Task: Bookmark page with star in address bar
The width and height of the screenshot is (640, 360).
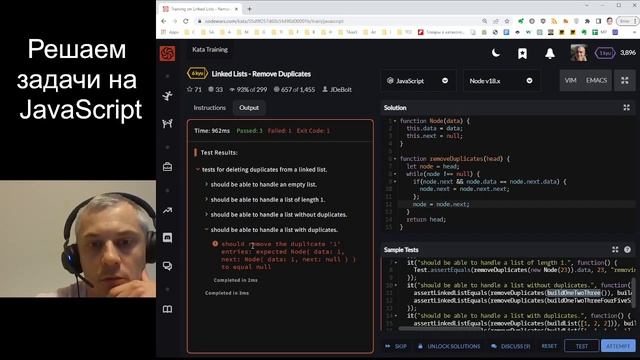Action: tap(507, 21)
